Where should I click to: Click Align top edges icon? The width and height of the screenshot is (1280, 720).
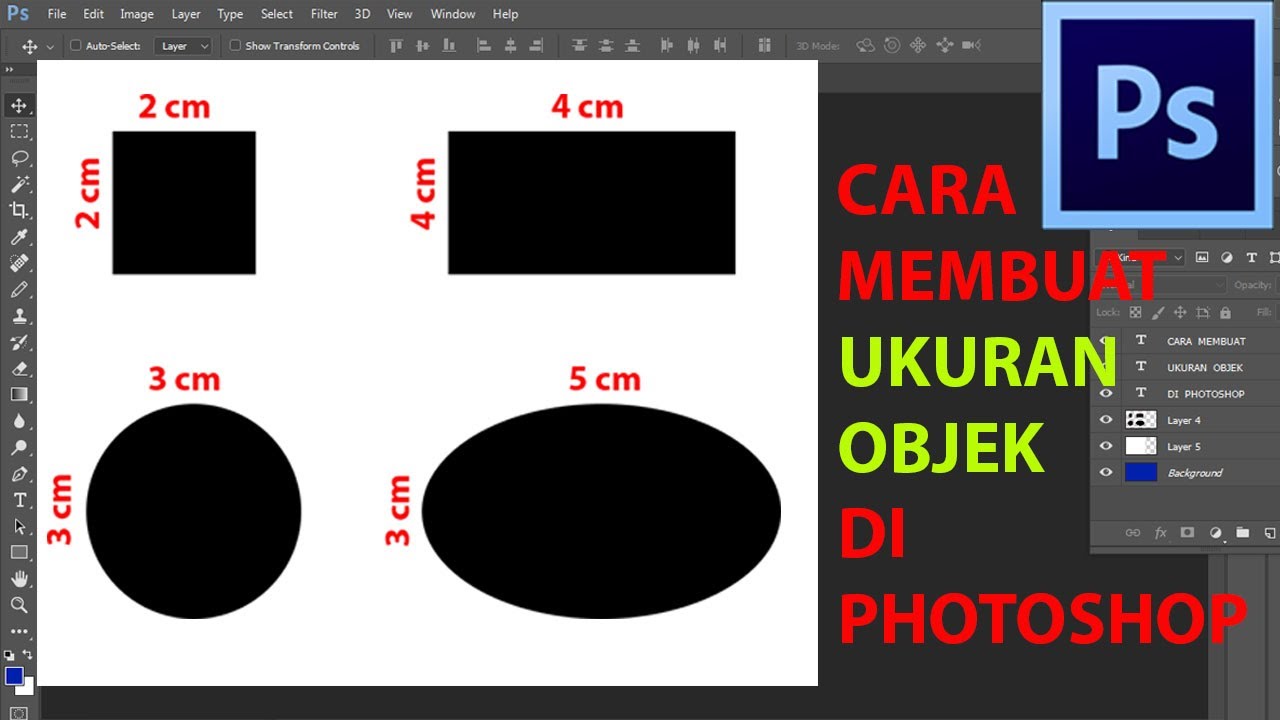tap(396, 45)
